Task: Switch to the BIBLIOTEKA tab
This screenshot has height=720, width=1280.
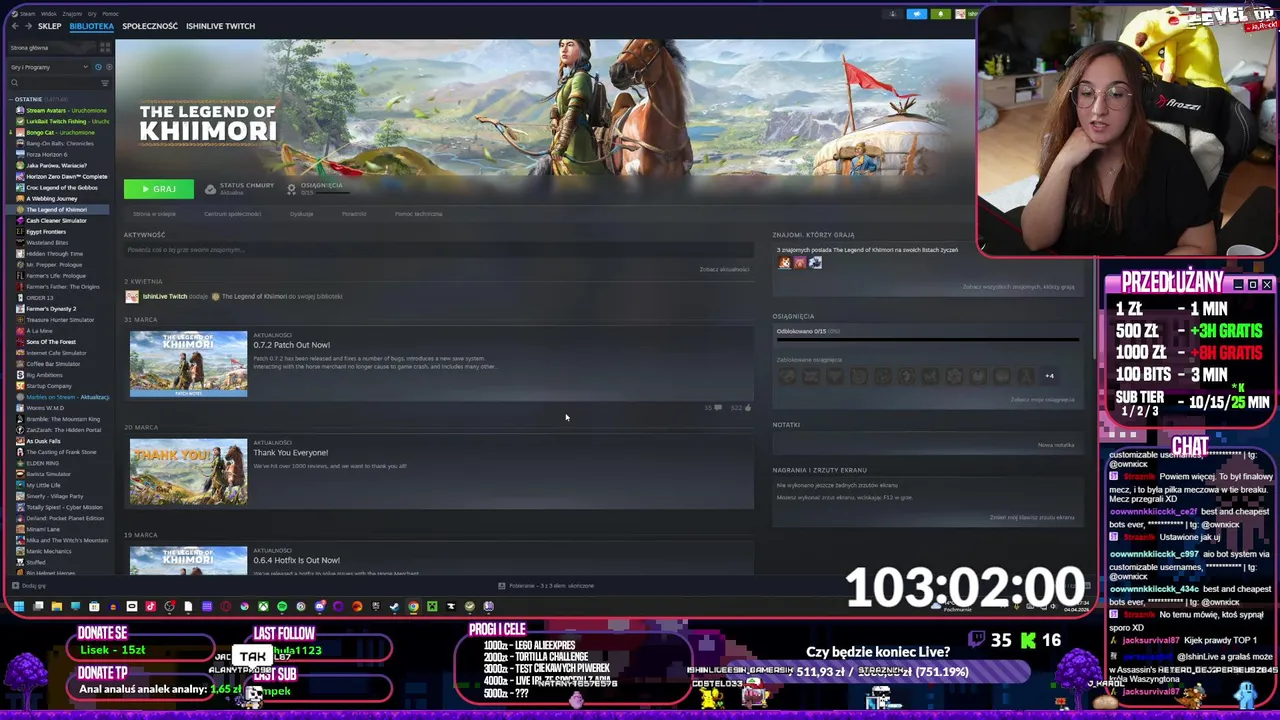Action: tap(92, 26)
